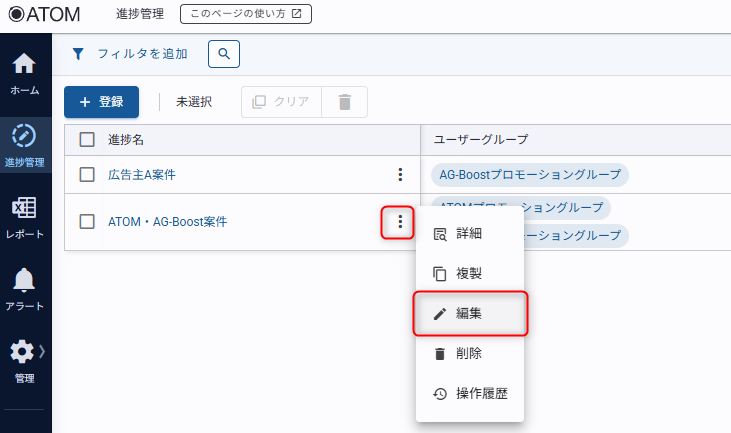Viewport: 731px width, 433px height.
Task: Choose 編集 from the context menu
Action: [x=469, y=314]
